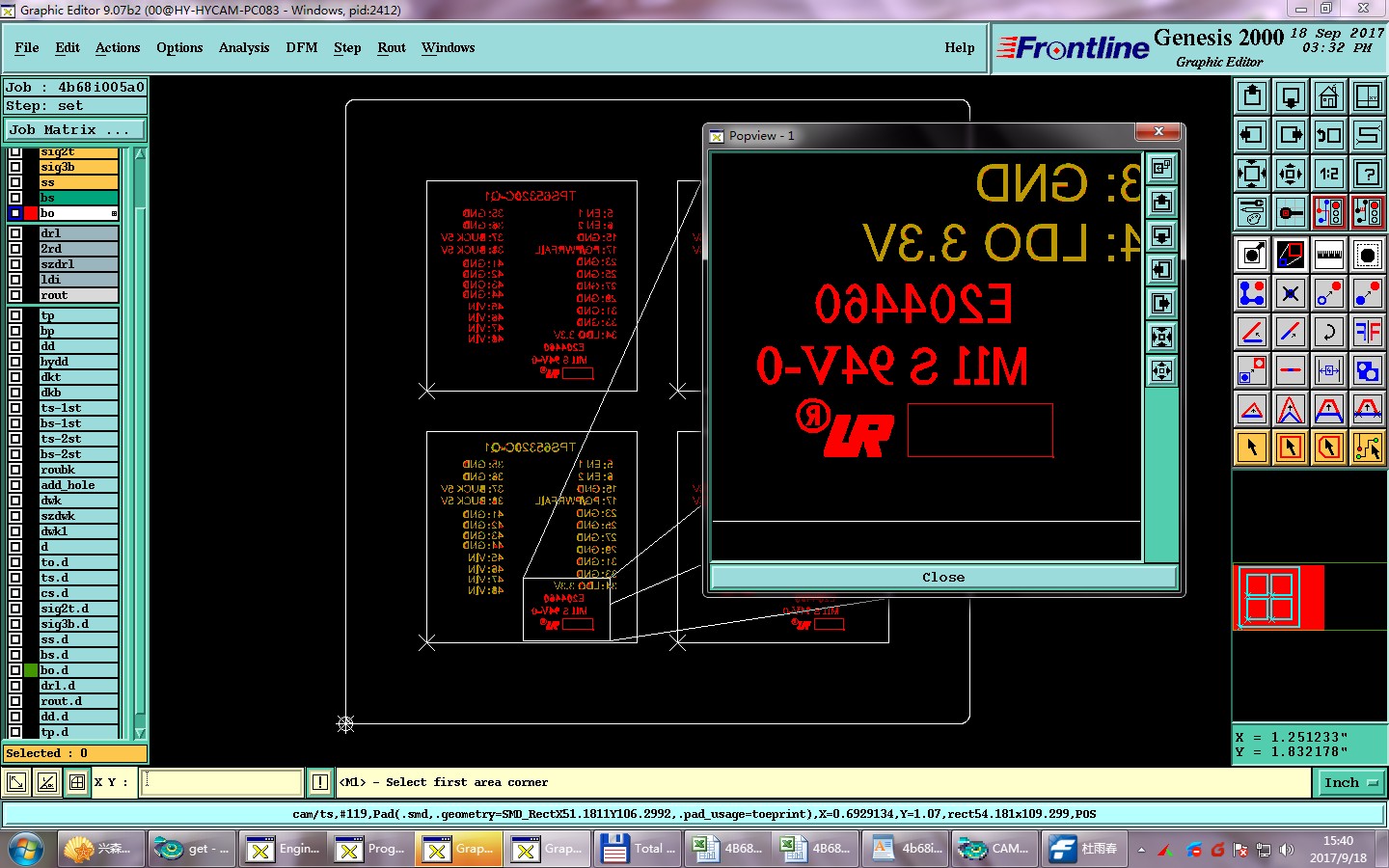
Task: Click the dashed-outline black circle icon
Action: tap(1368, 255)
